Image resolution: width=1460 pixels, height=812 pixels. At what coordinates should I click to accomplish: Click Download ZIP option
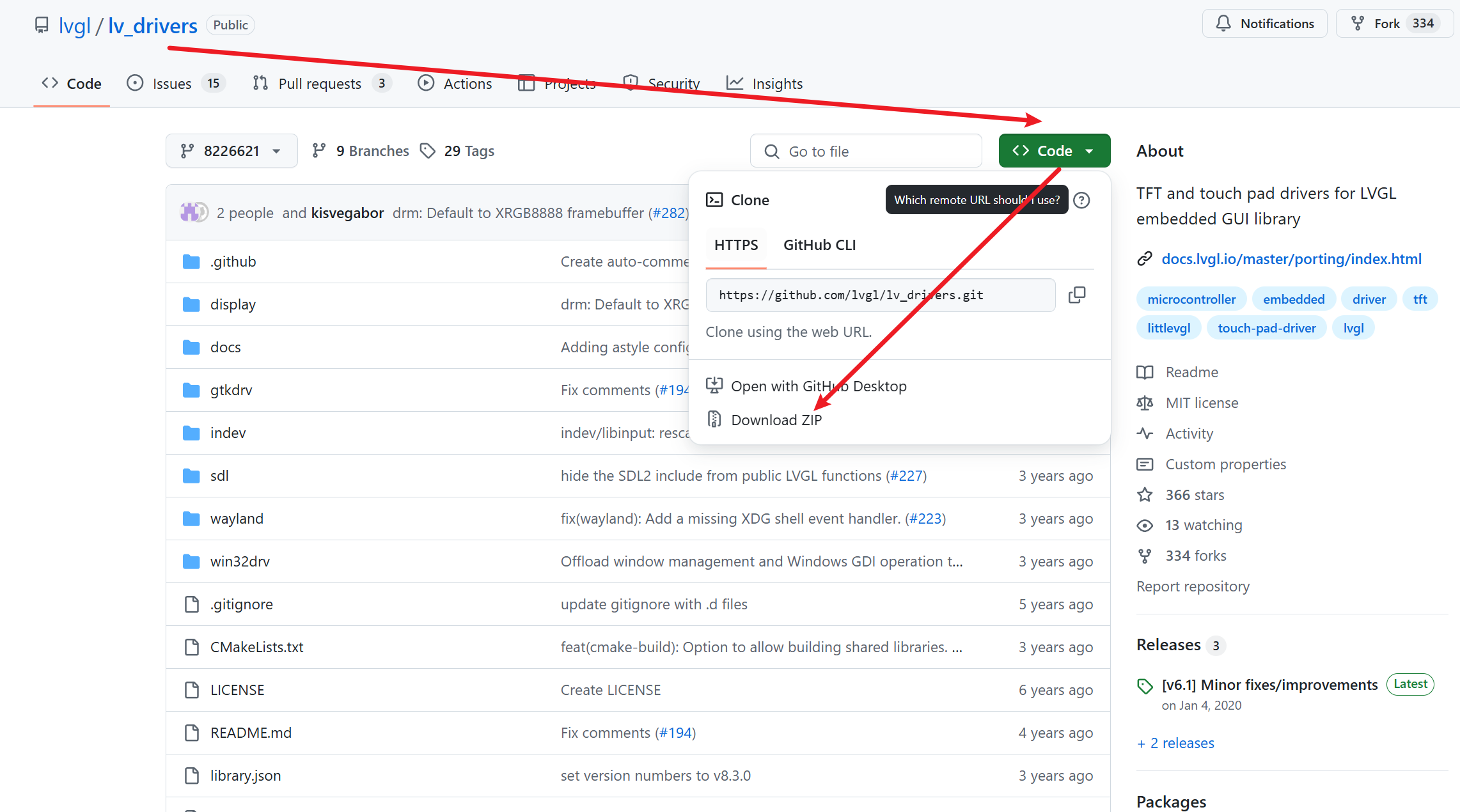[776, 419]
